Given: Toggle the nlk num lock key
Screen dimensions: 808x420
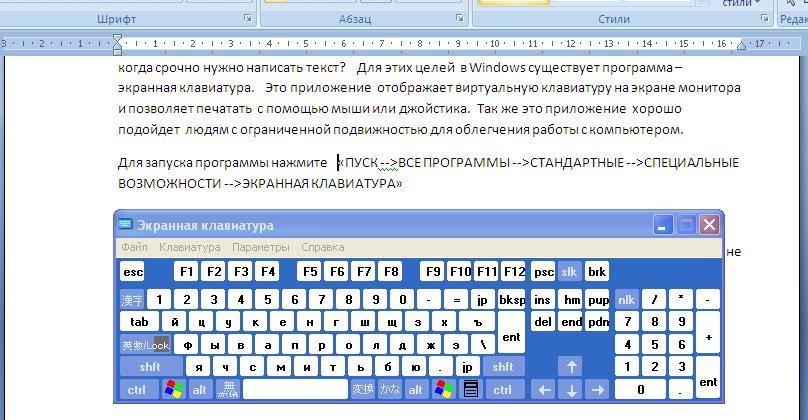Looking at the screenshot, I should [x=627, y=299].
